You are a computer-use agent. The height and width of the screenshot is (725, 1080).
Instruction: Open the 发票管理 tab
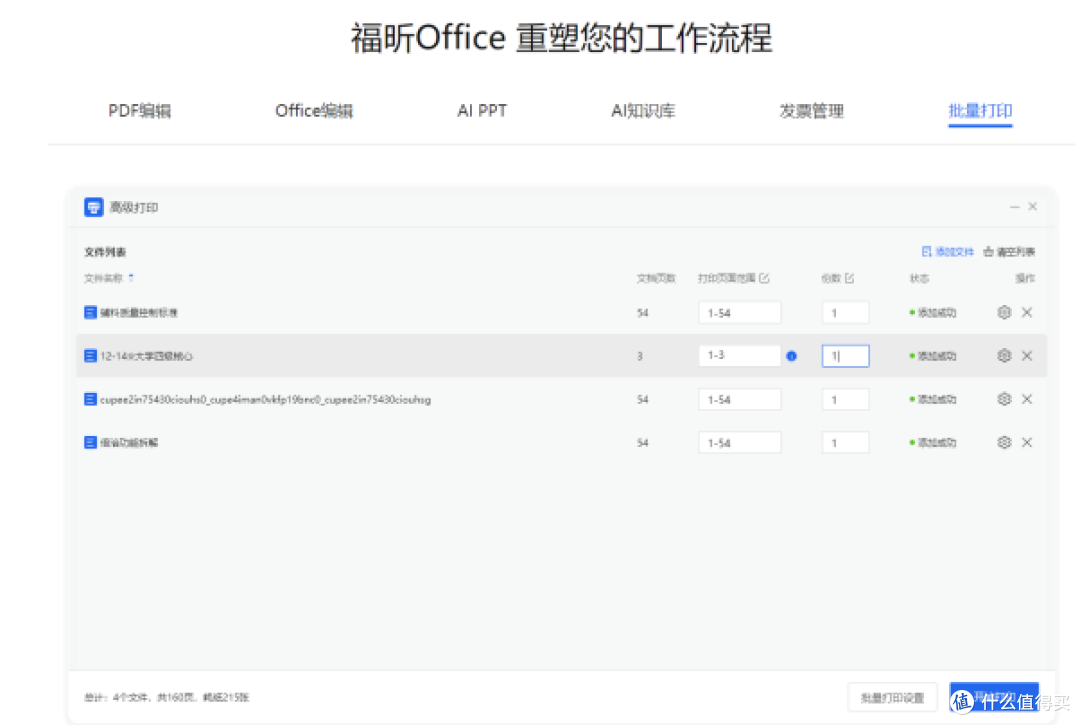coord(811,111)
